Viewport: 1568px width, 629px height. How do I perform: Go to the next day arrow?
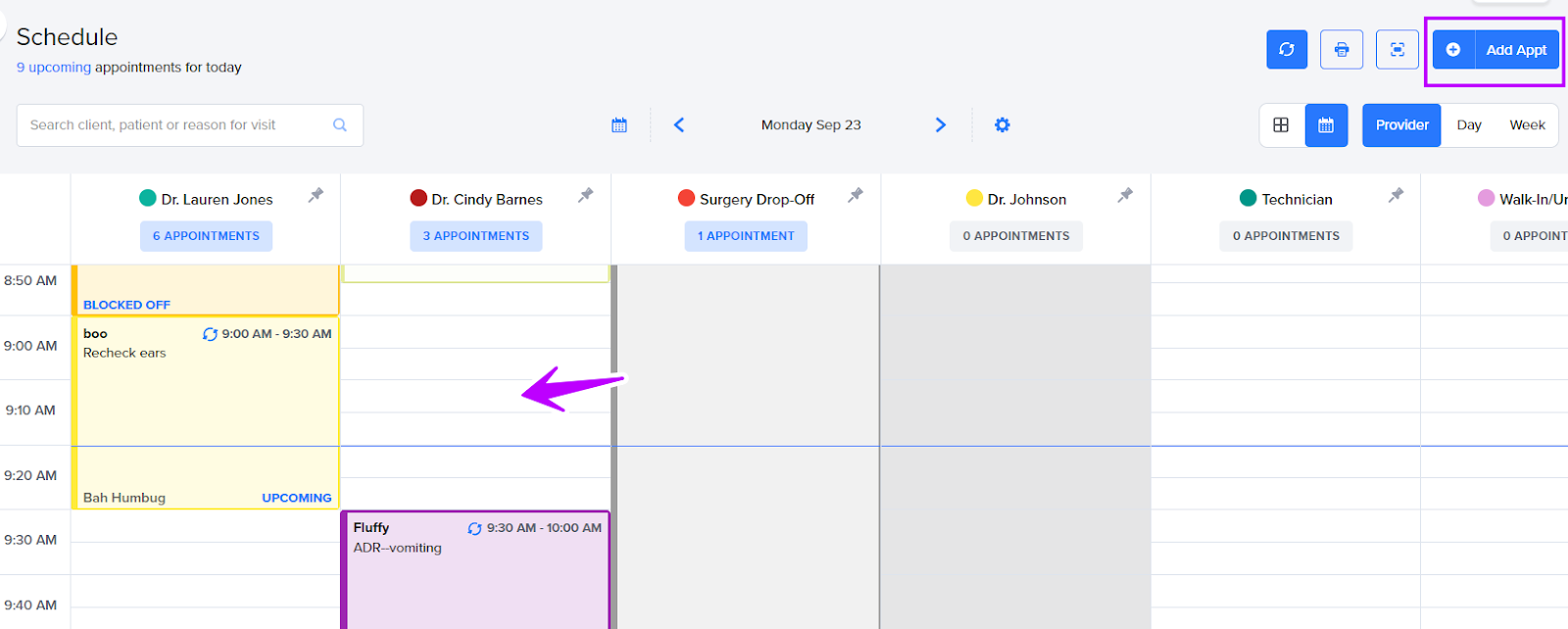(x=941, y=124)
